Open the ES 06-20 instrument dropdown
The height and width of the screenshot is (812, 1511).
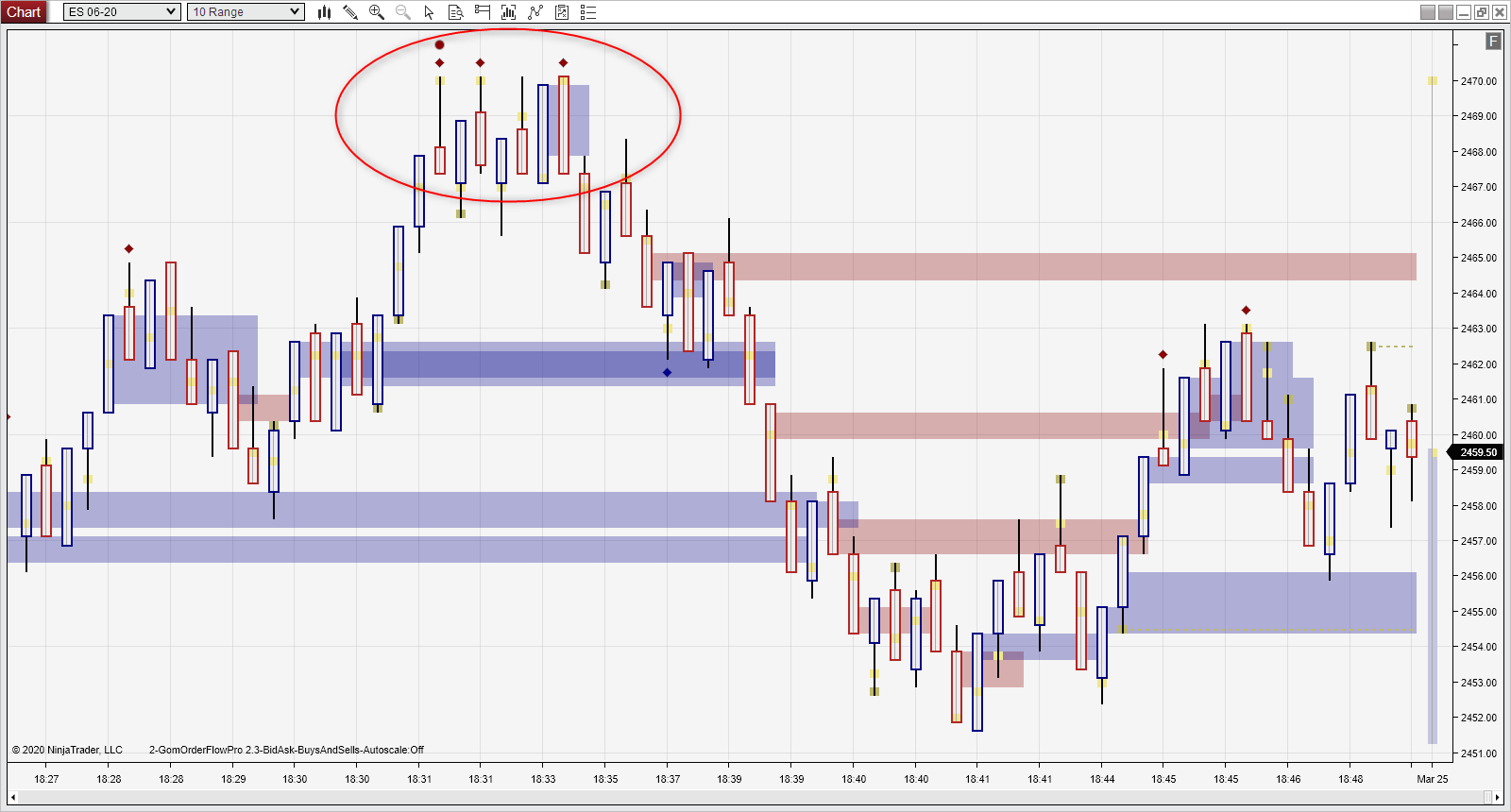(x=122, y=12)
